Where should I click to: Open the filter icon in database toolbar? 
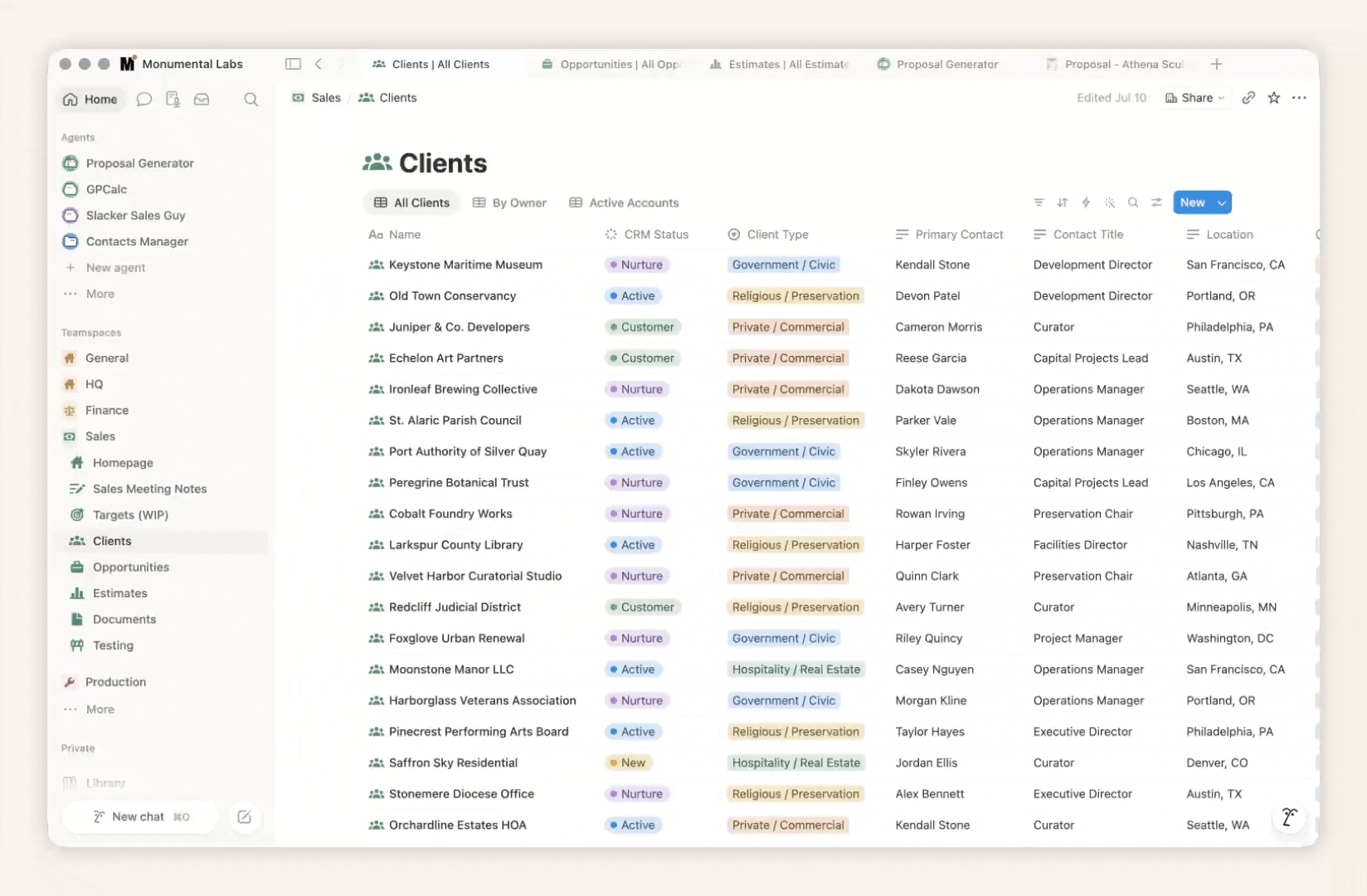(1039, 202)
